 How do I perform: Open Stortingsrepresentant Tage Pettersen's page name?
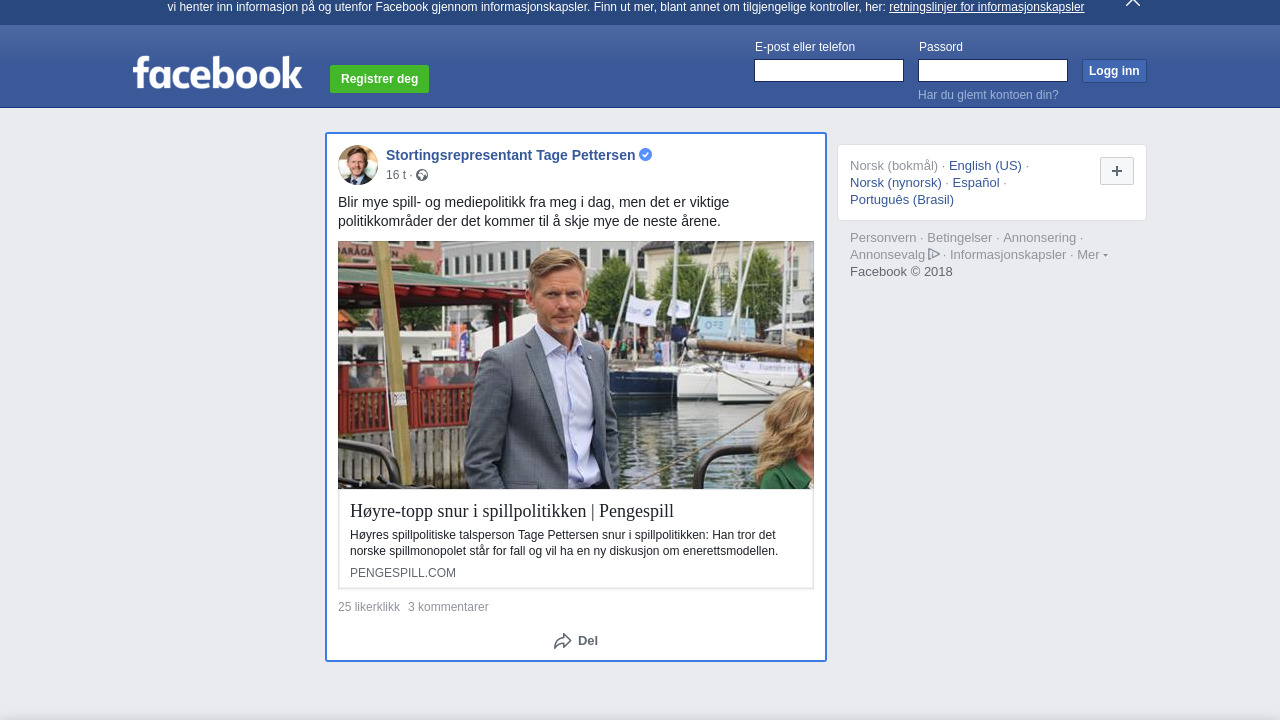click(510, 155)
